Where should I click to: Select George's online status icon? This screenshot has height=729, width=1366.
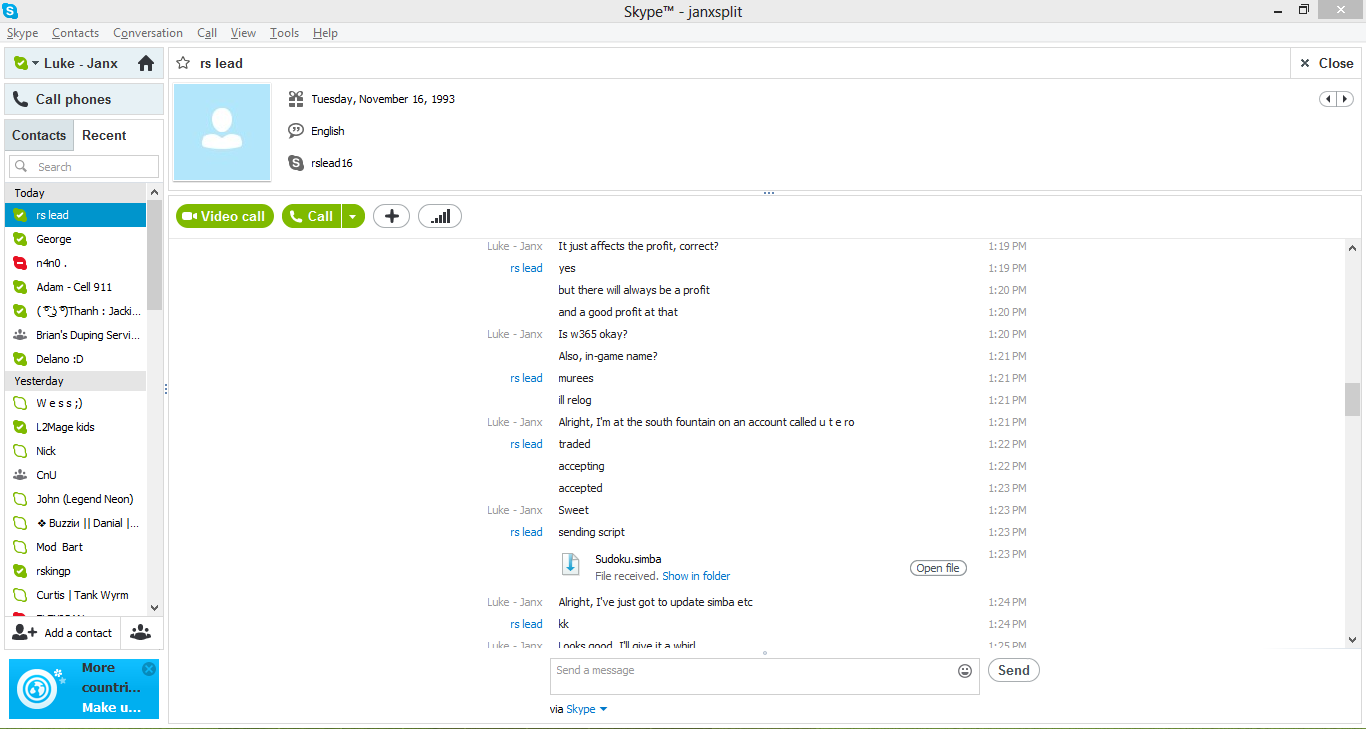coord(20,239)
